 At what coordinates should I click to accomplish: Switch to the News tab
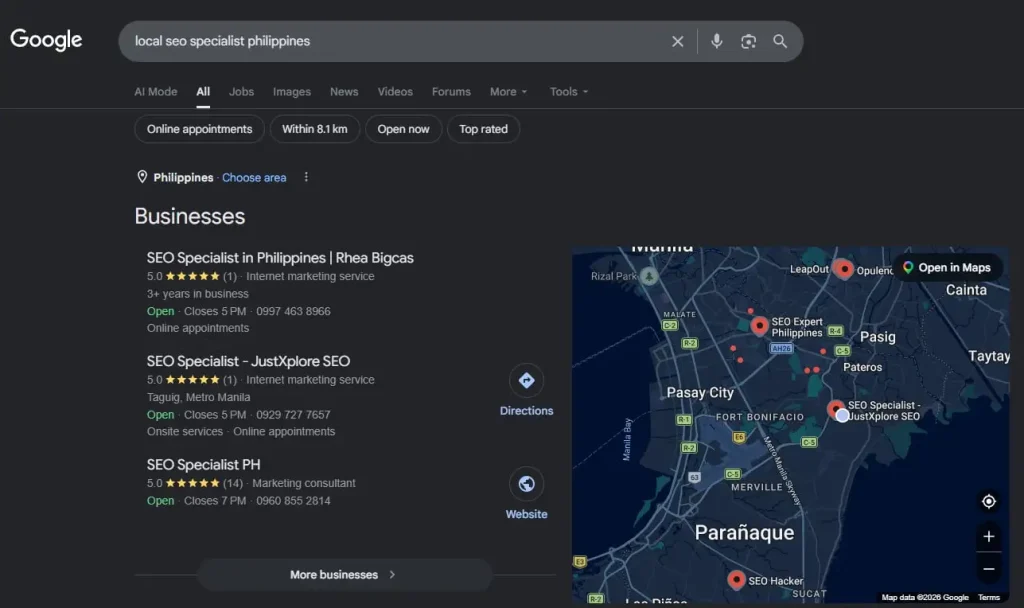coord(344,92)
